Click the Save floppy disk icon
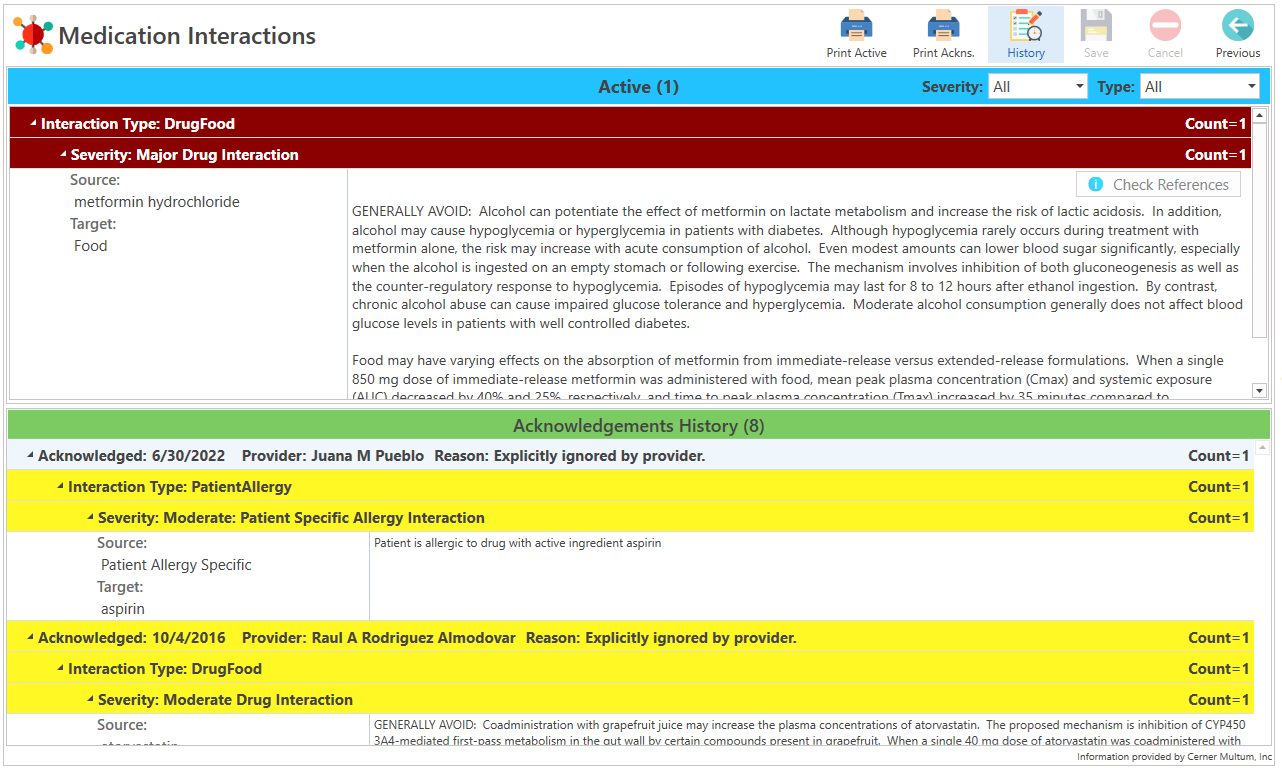 pos(1096,26)
